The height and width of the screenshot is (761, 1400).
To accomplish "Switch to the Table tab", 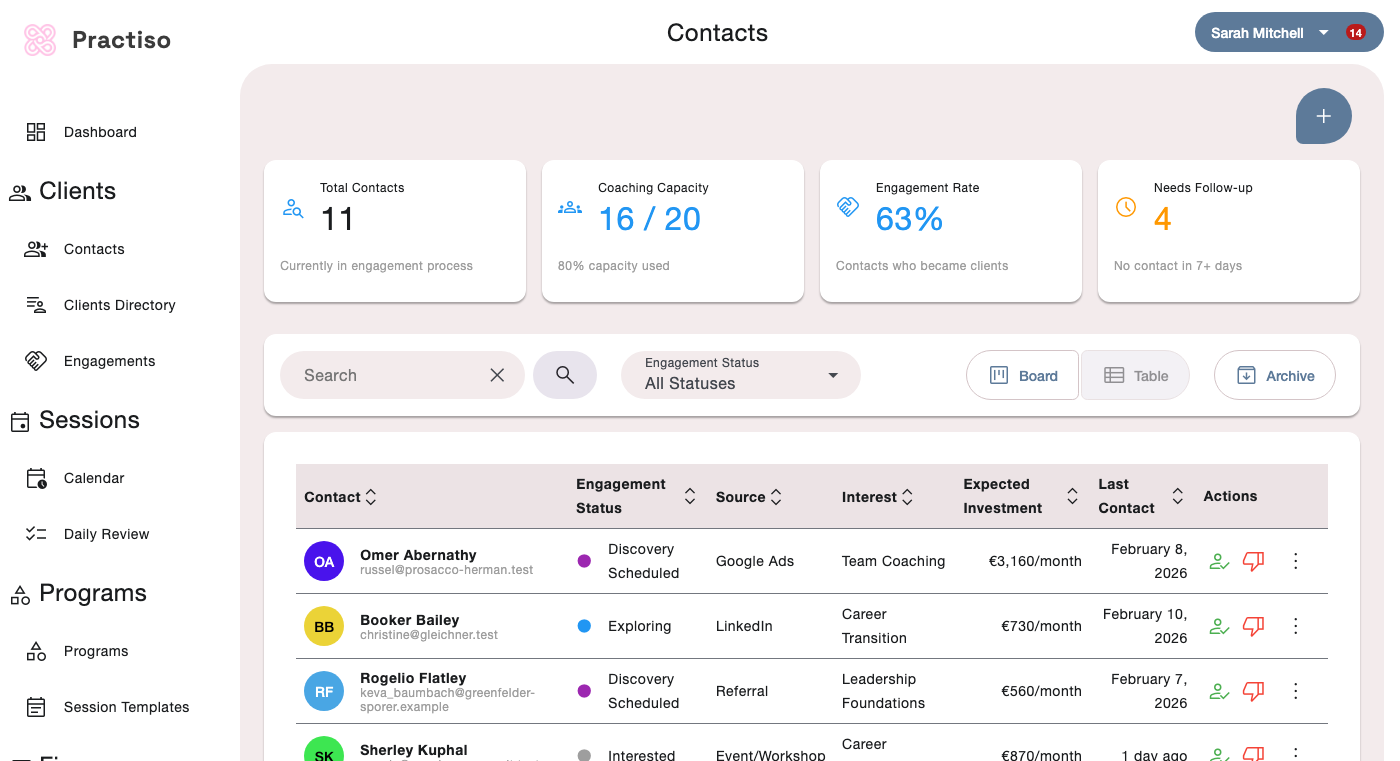I will point(1135,375).
